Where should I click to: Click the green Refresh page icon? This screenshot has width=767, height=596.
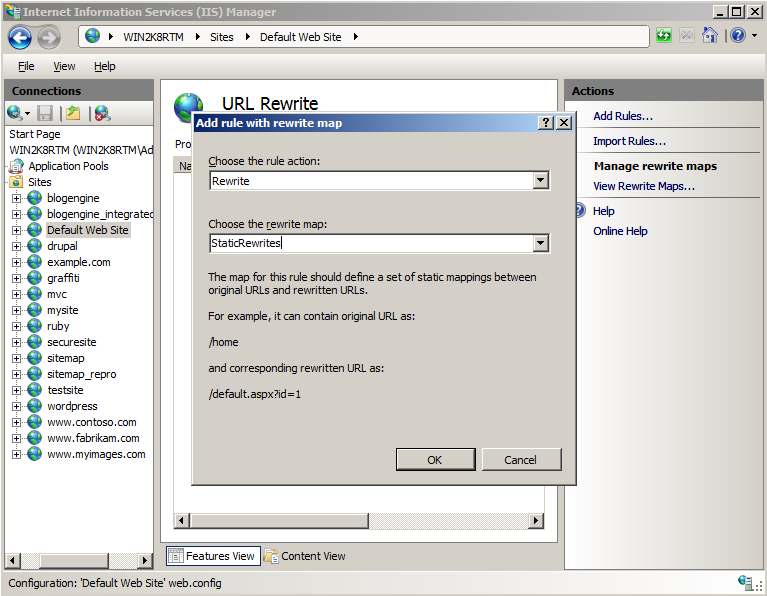tap(664, 36)
